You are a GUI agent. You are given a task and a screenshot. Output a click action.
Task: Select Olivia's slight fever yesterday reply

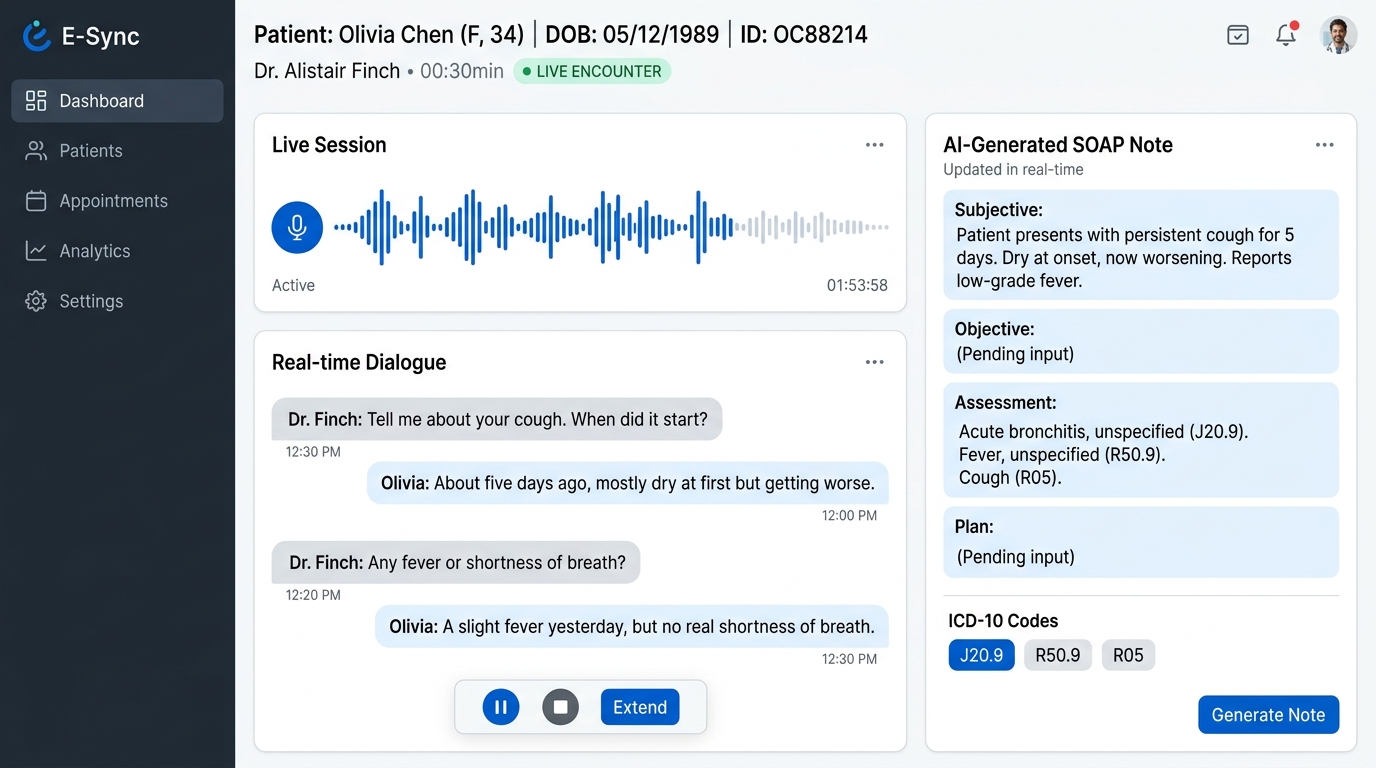click(631, 627)
